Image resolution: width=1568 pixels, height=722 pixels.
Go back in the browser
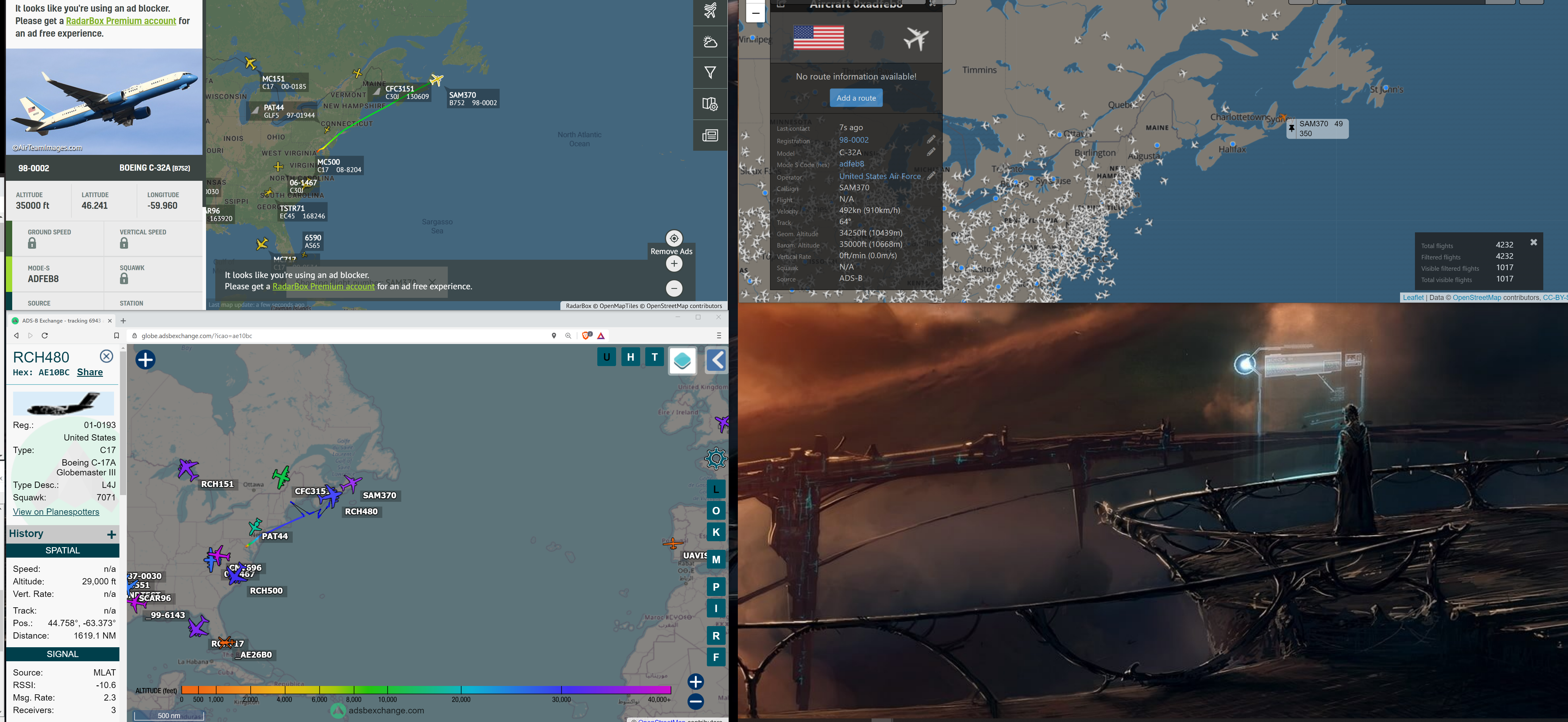point(16,335)
